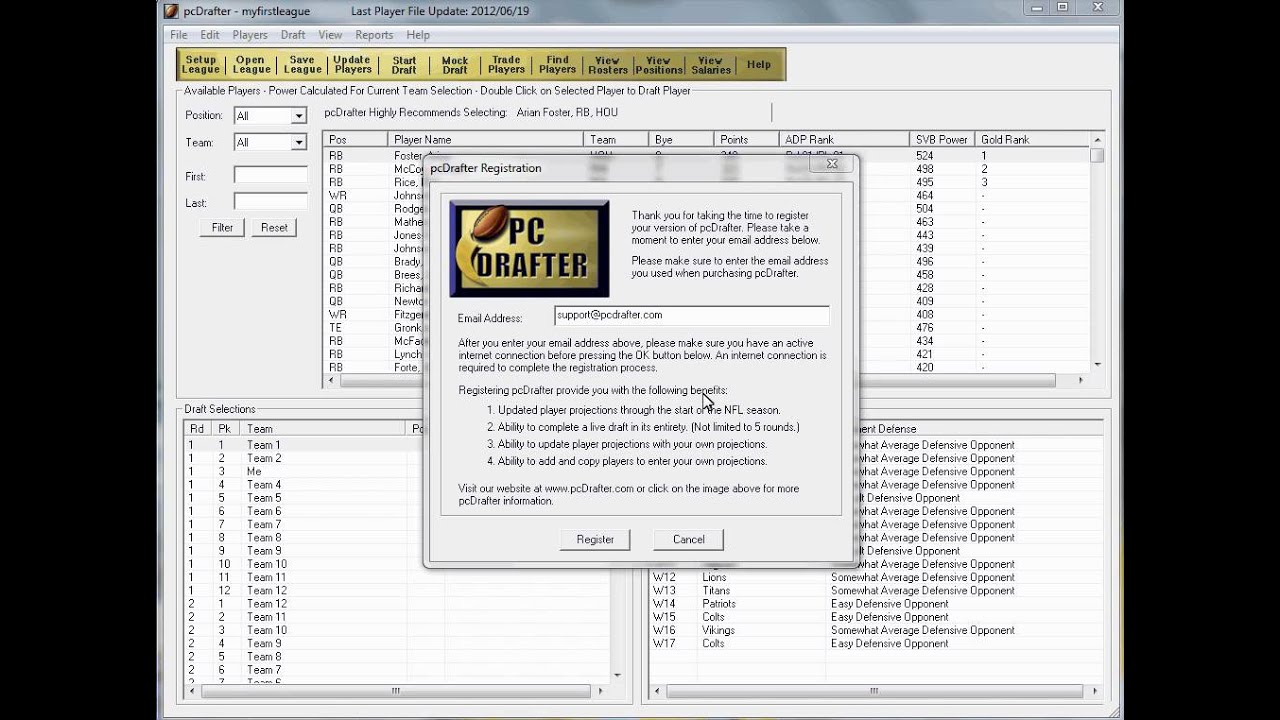Select 'Team 4' row in Draft Selections

[397, 485]
